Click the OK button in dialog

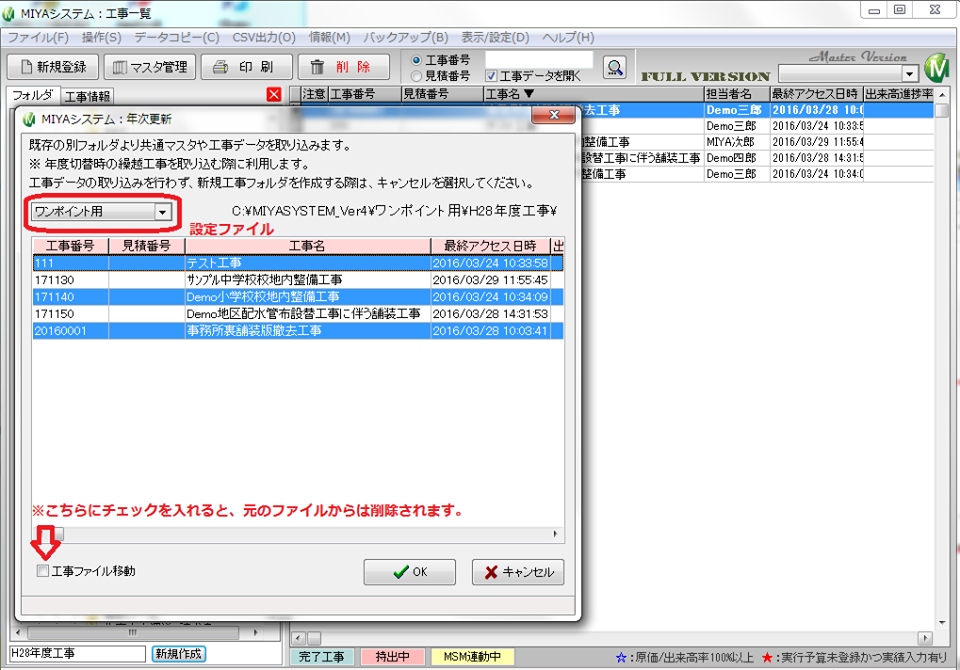pyautogui.click(x=410, y=572)
